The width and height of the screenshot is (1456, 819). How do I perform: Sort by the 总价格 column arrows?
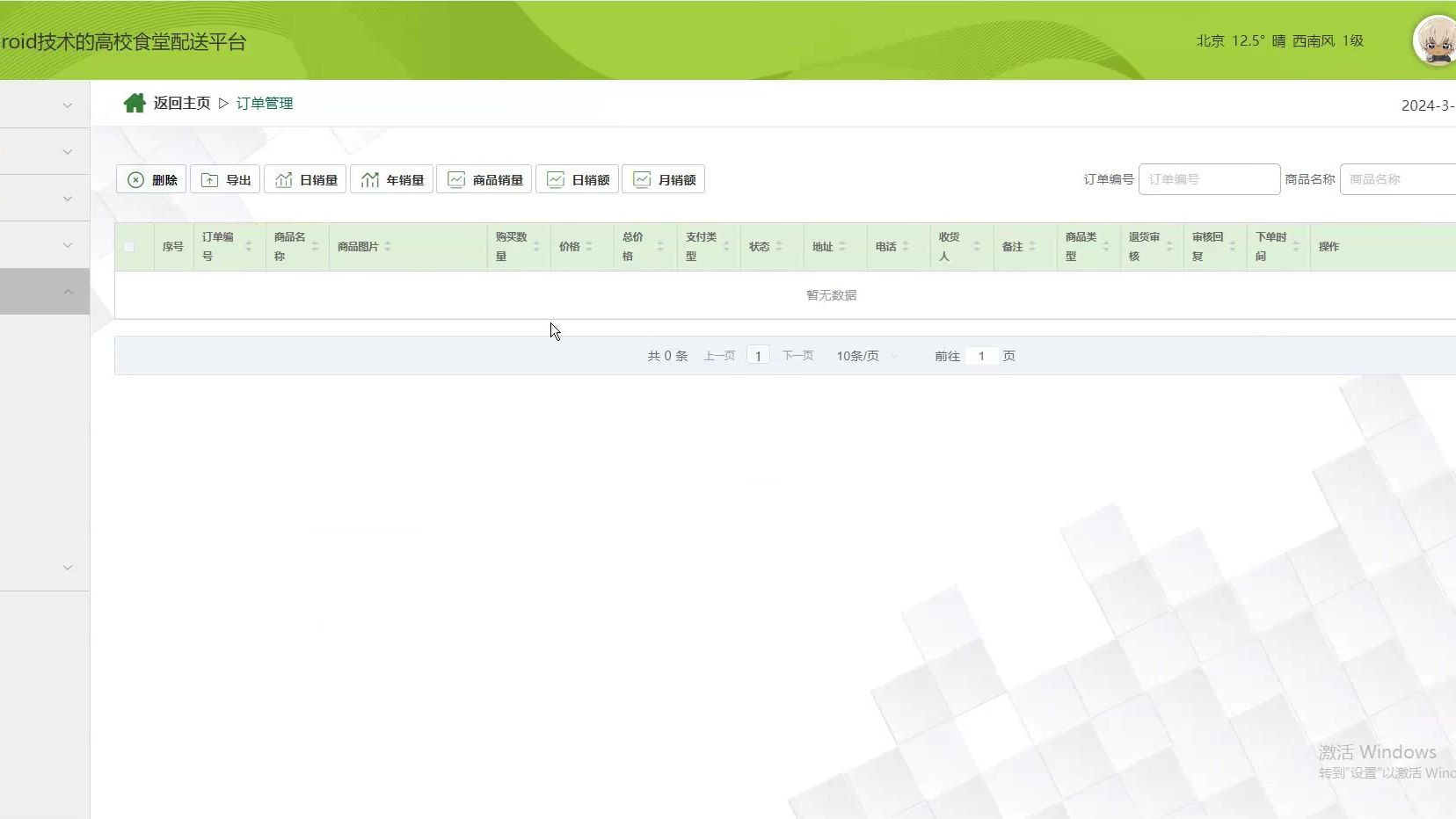pos(660,247)
